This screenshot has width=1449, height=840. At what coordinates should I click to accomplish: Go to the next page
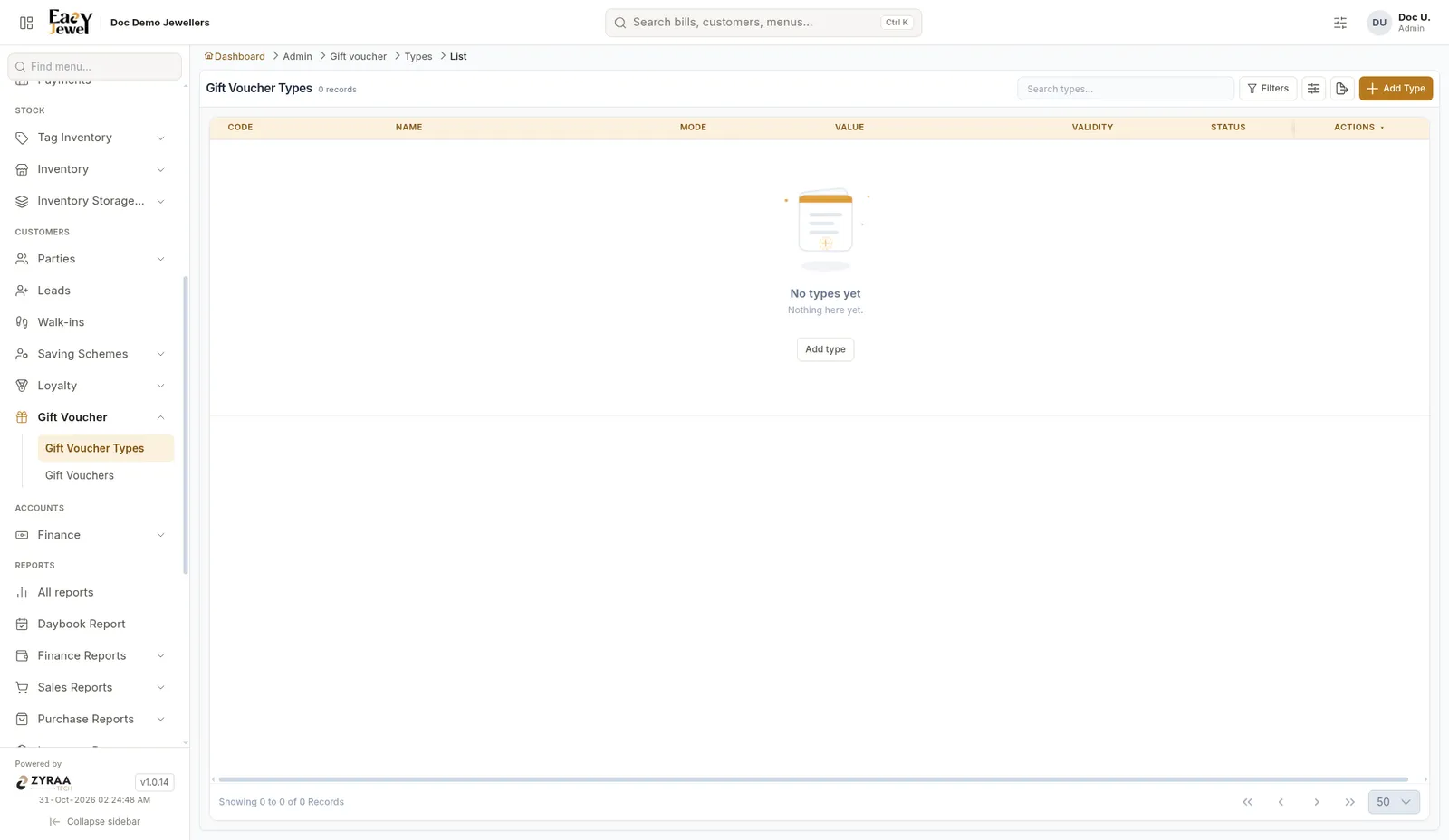coord(1316,802)
